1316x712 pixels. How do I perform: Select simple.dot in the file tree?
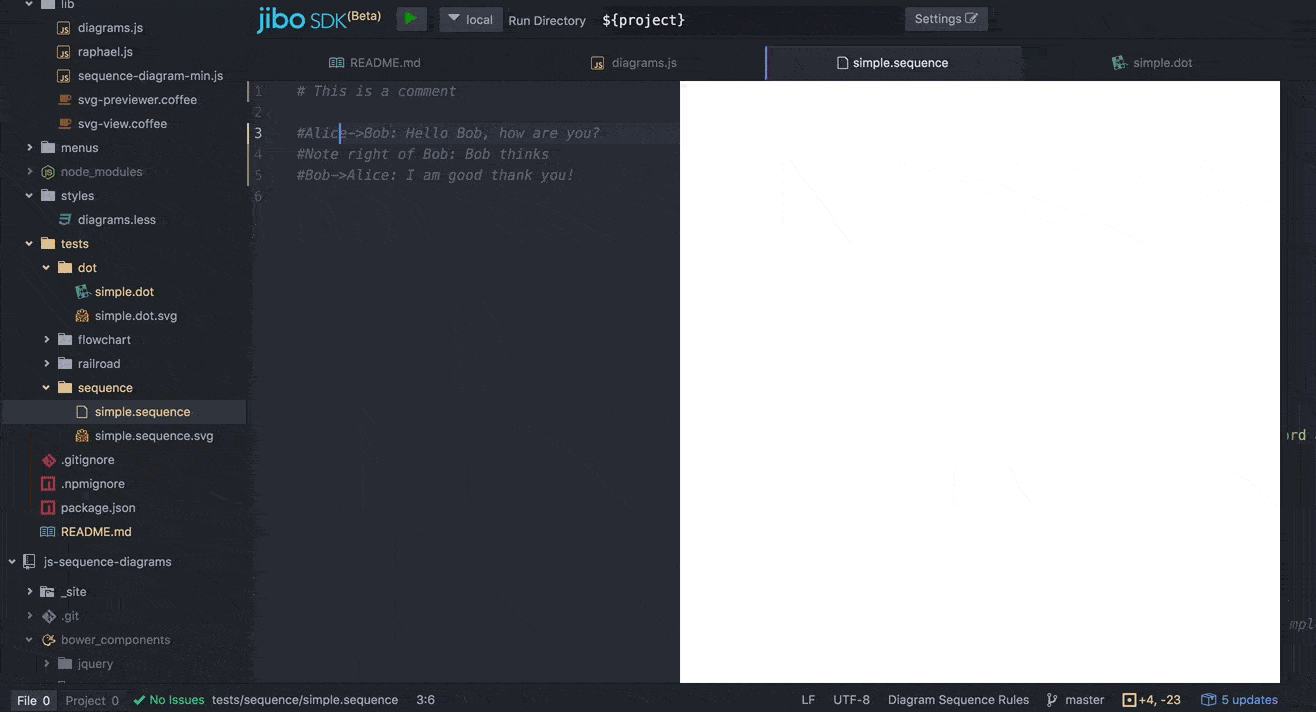coord(124,292)
